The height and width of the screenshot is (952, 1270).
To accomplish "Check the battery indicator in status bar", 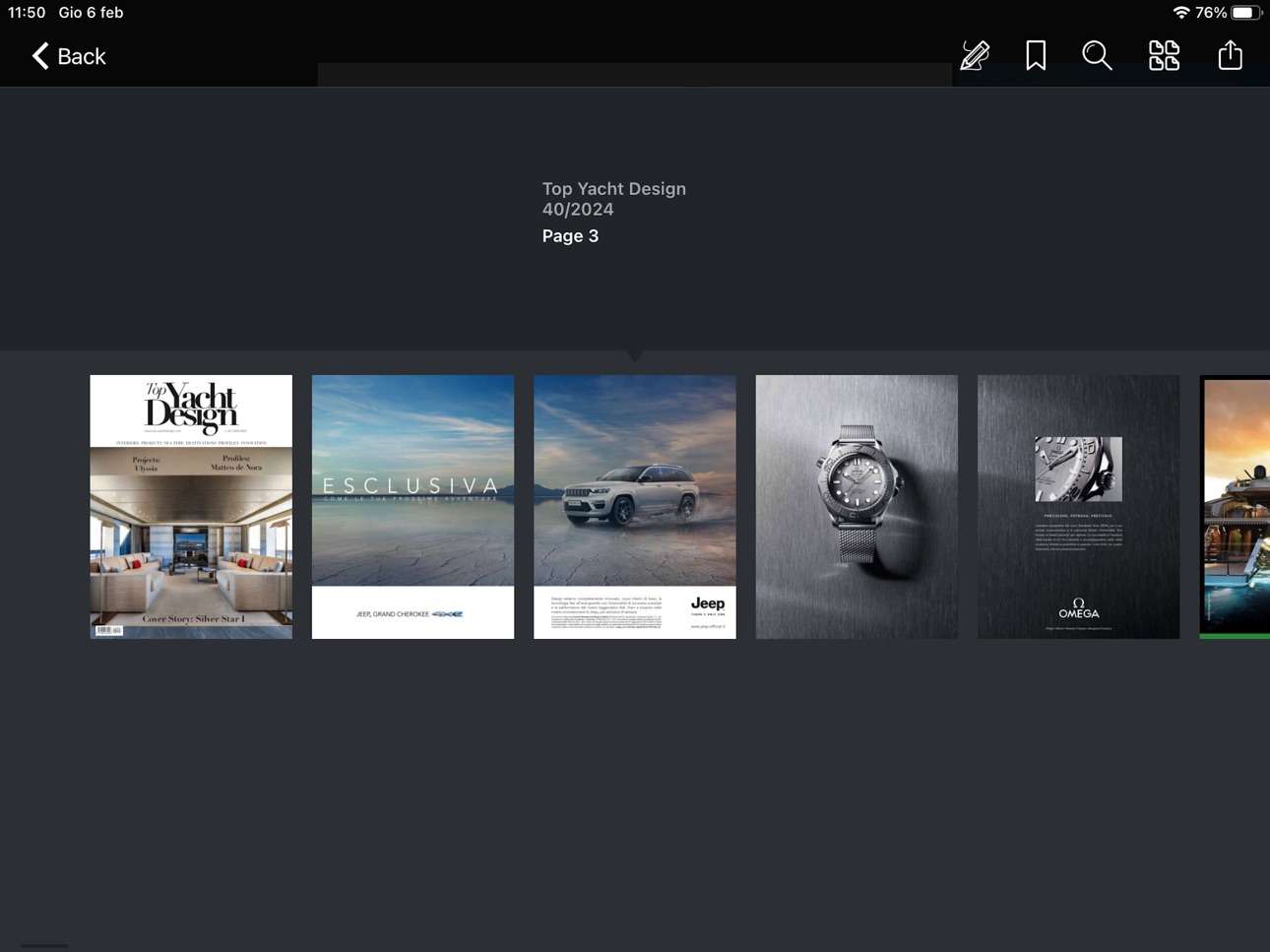I will click(x=1246, y=13).
